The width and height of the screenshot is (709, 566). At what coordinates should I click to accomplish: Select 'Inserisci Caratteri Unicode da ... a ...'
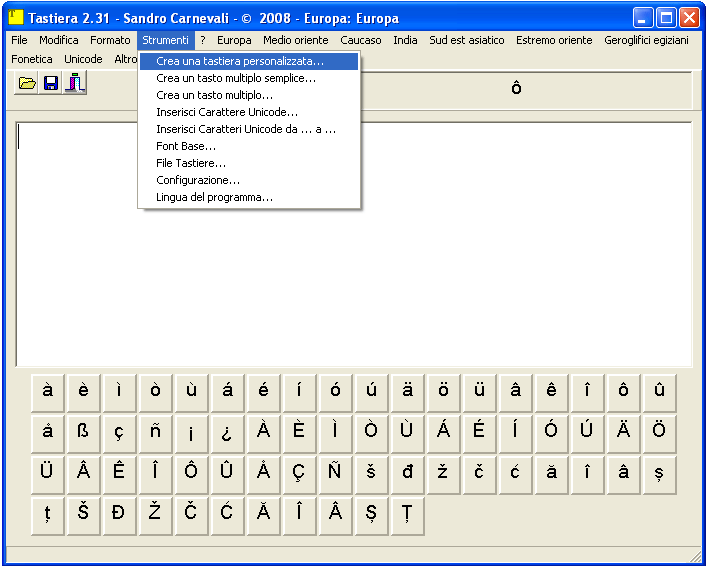click(x=249, y=129)
